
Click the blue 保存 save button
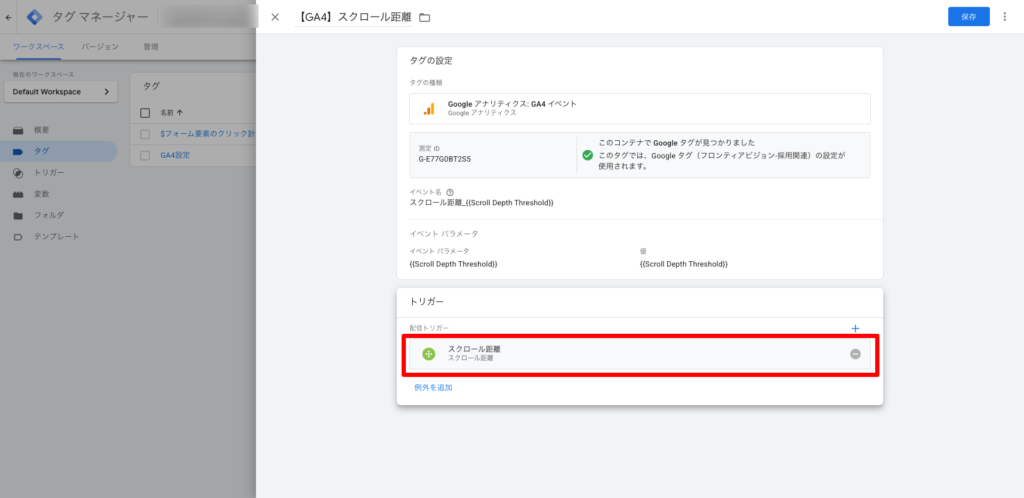(x=968, y=17)
